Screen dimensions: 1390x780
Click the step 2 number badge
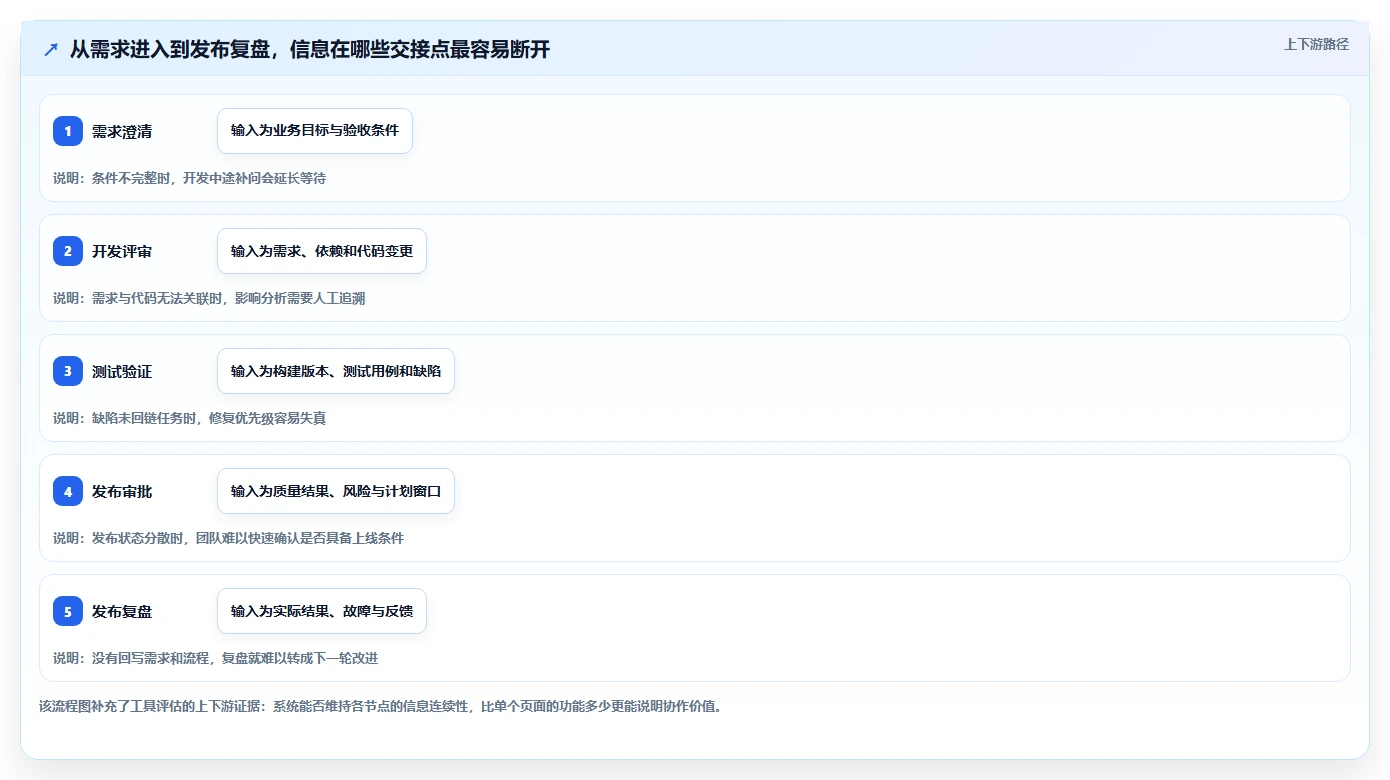(68, 251)
